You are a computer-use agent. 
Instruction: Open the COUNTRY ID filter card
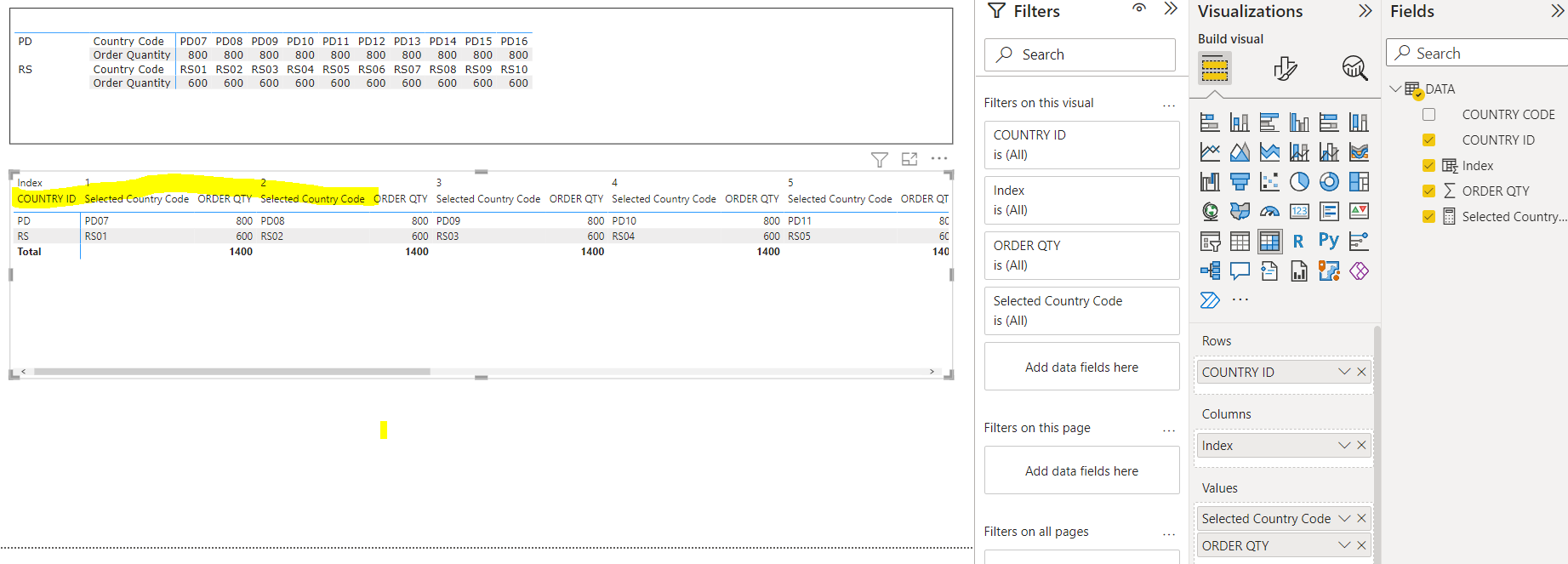pos(1081,145)
